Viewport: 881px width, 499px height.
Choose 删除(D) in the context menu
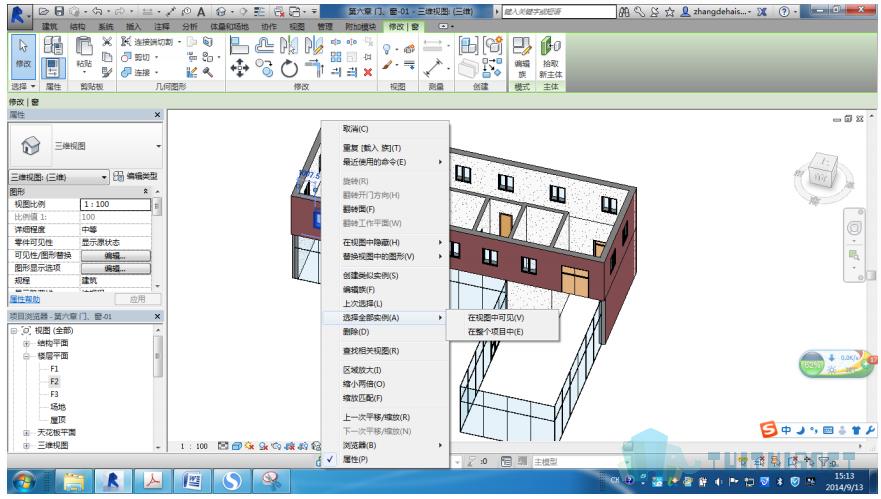coord(356,332)
